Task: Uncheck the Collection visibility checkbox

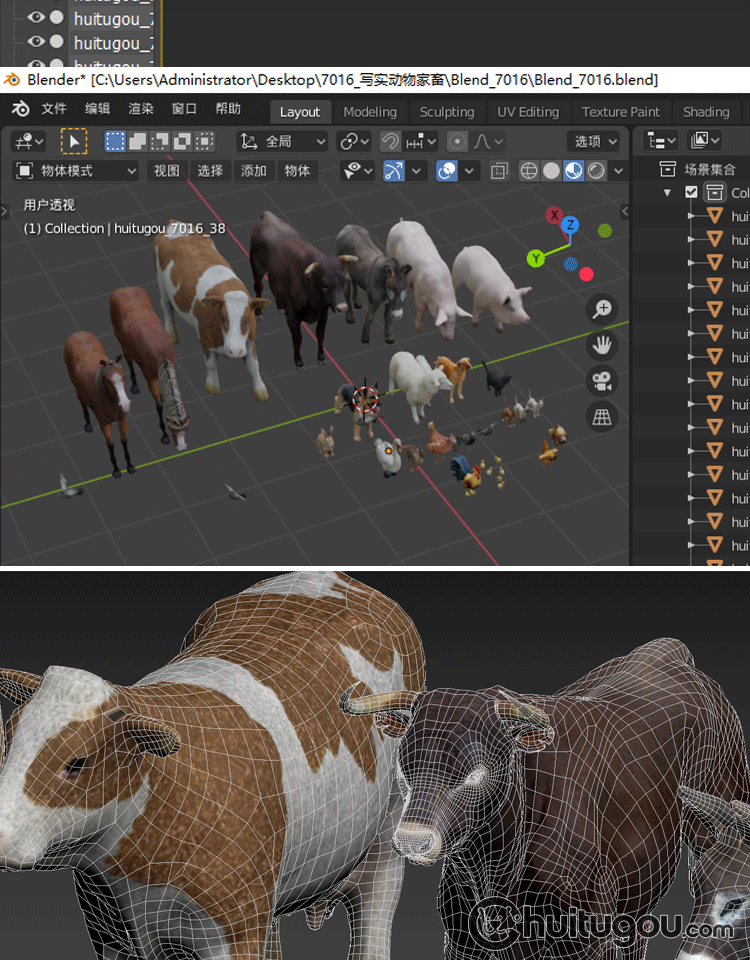Action: click(x=691, y=193)
